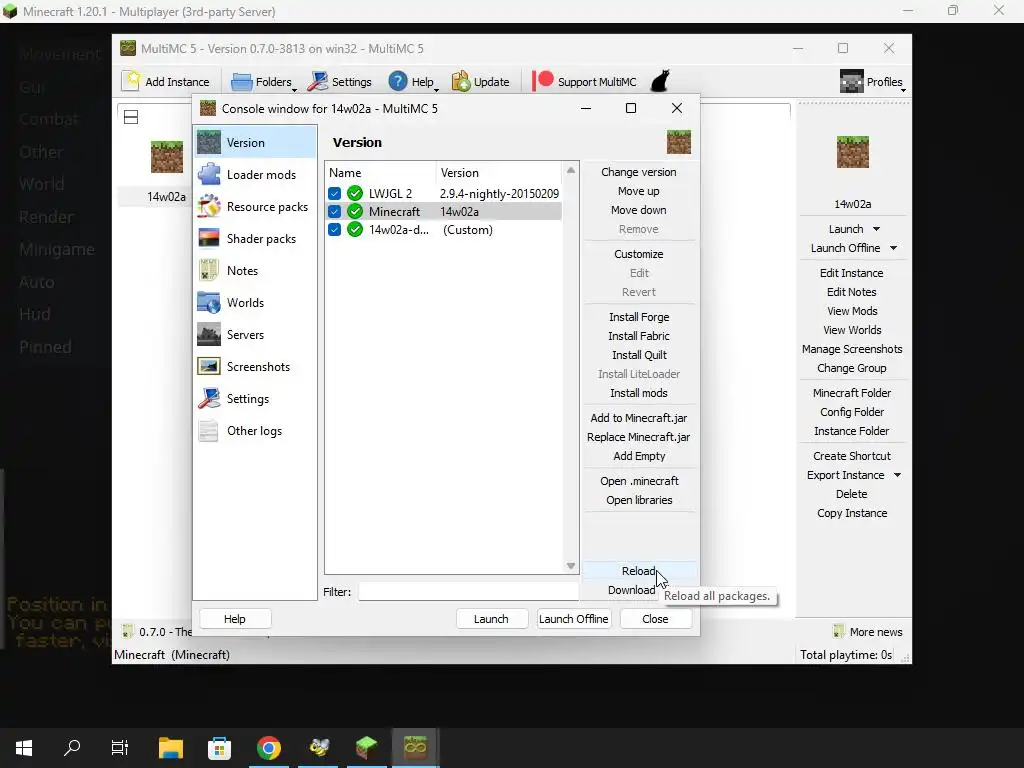Click the Screenshots sidebar icon
1024x768 pixels.
click(209, 366)
